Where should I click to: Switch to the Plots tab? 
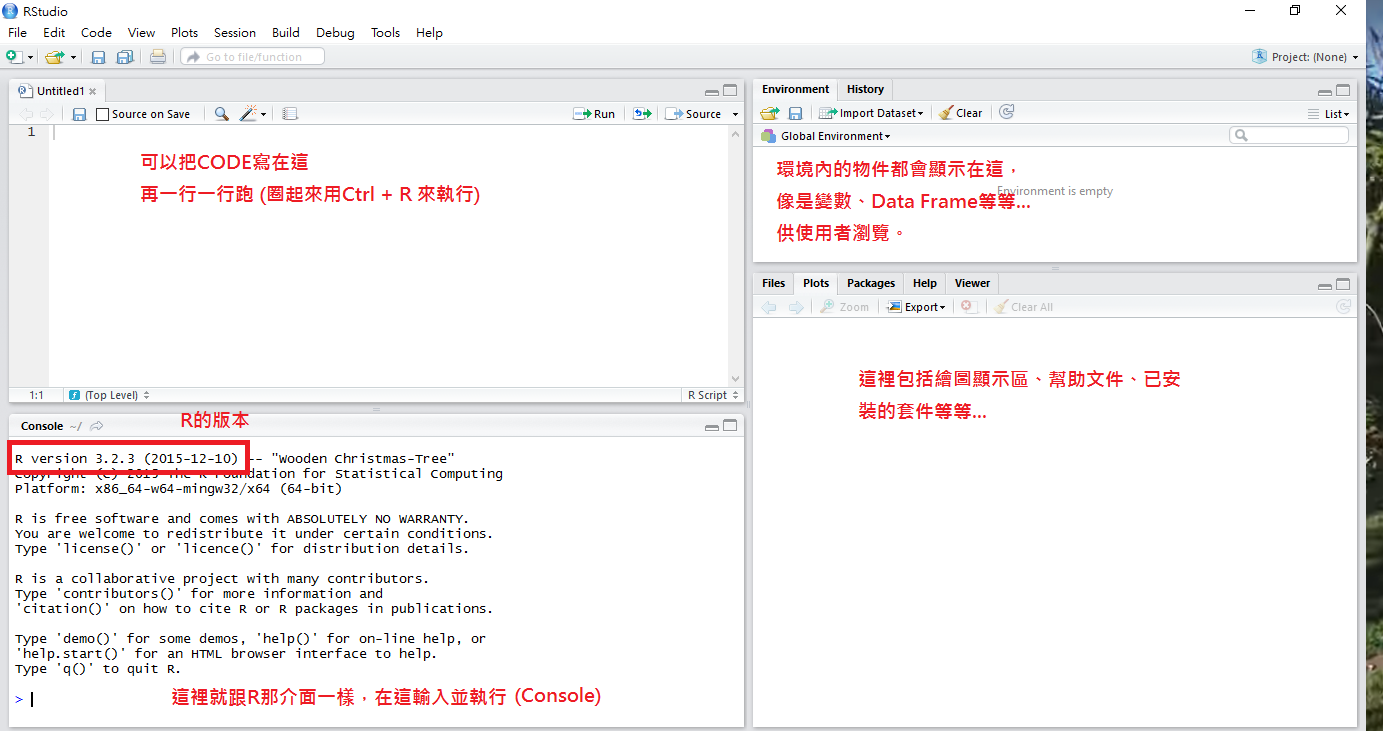click(816, 283)
